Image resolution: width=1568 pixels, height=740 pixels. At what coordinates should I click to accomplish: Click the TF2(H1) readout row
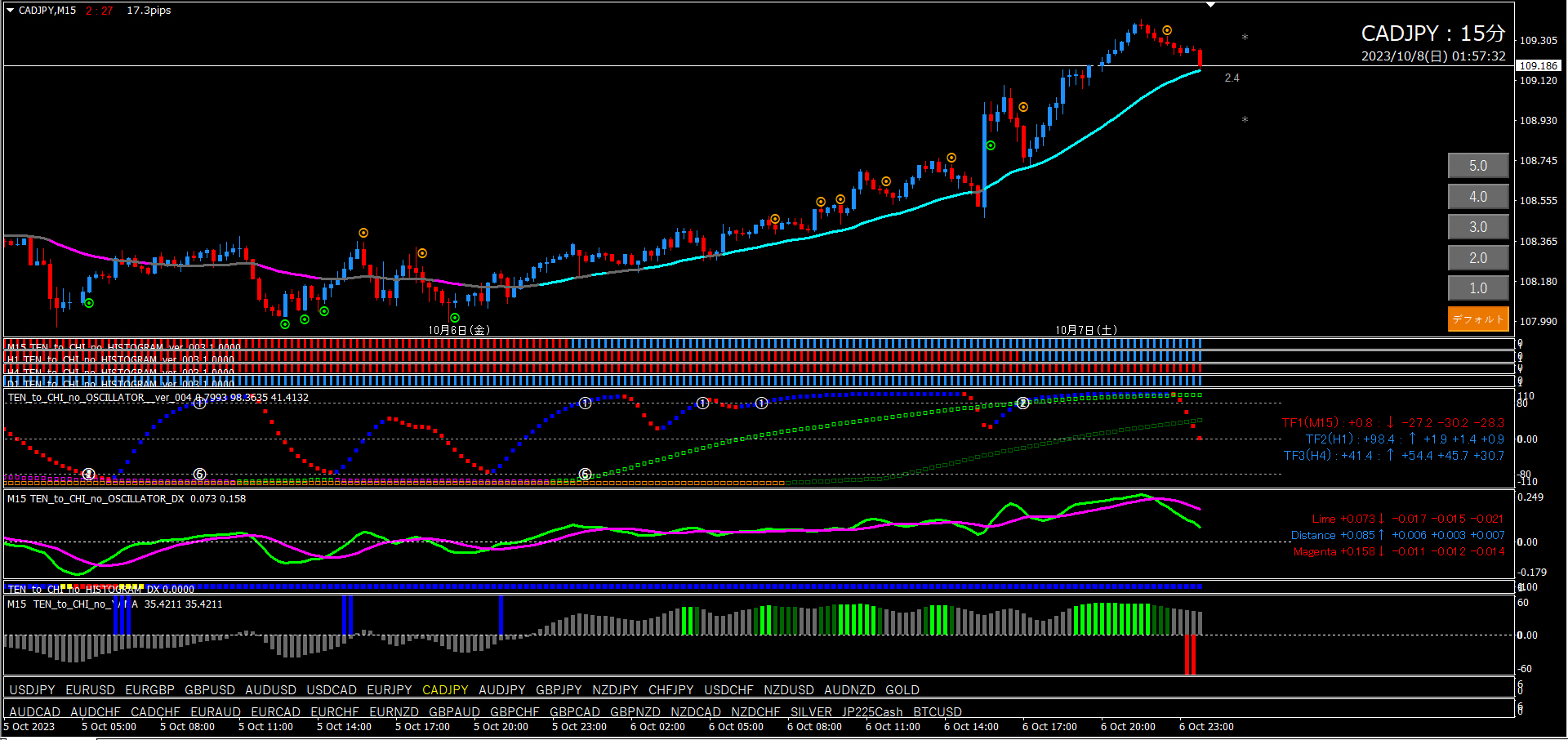[x=1405, y=439]
